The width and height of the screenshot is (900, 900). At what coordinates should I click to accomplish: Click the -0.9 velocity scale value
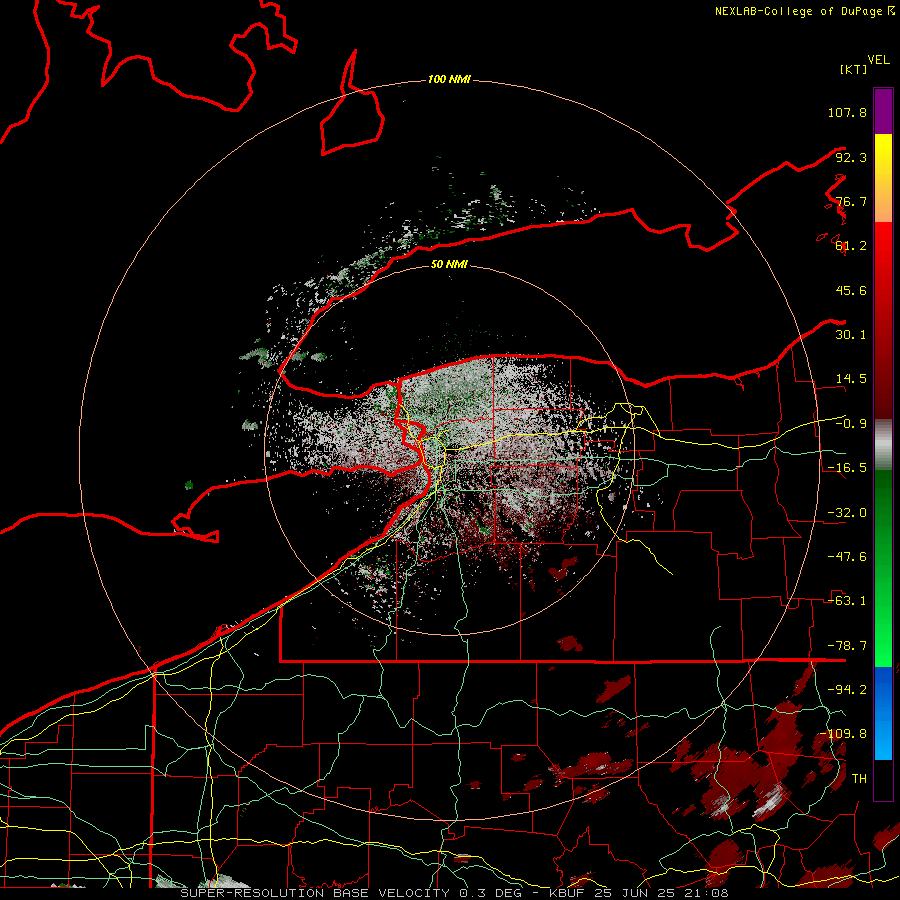[851, 424]
